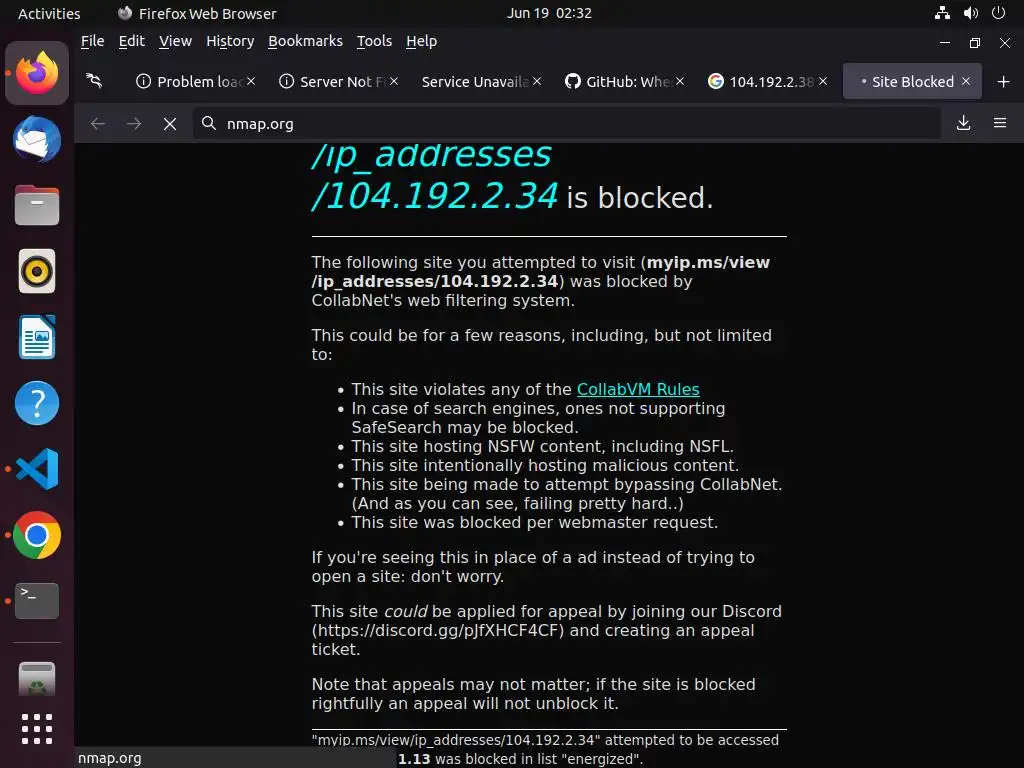This screenshot has height=768, width=1024.
Task: Open Google Chrome from dock
Action: 37,535
